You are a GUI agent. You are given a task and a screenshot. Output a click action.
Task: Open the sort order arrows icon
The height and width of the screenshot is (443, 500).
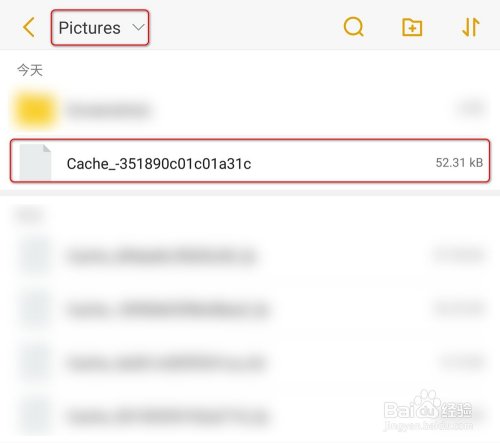pos(471,27)
